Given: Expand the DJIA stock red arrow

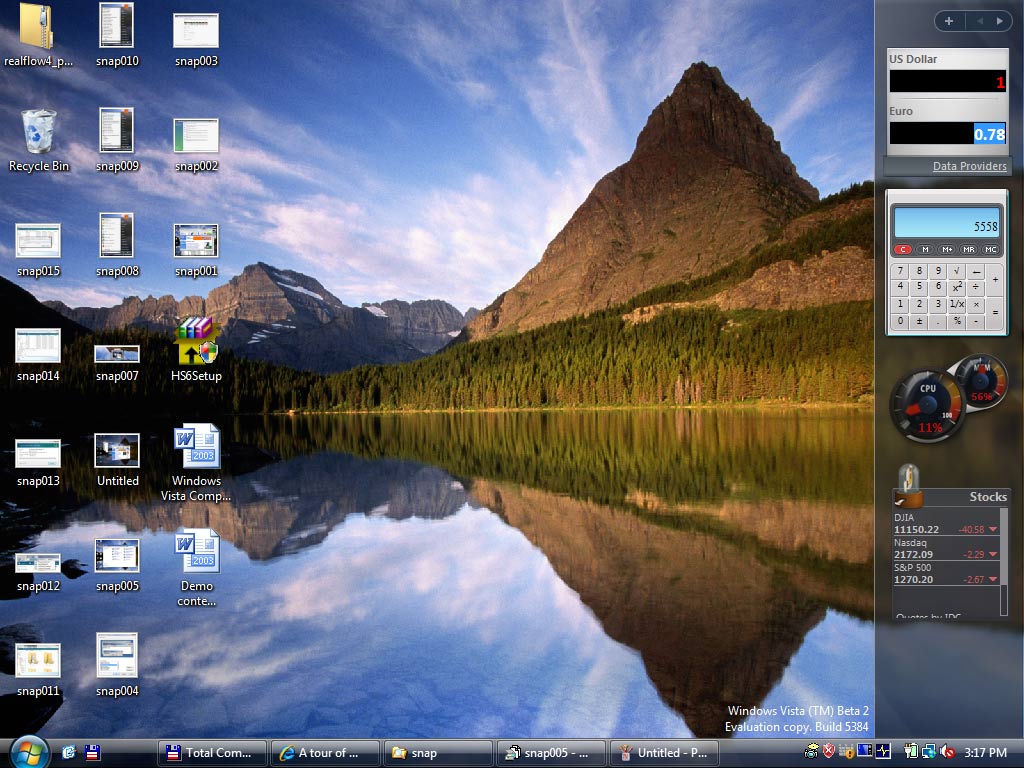Looking at the screenshot, I should pos(992,530).
